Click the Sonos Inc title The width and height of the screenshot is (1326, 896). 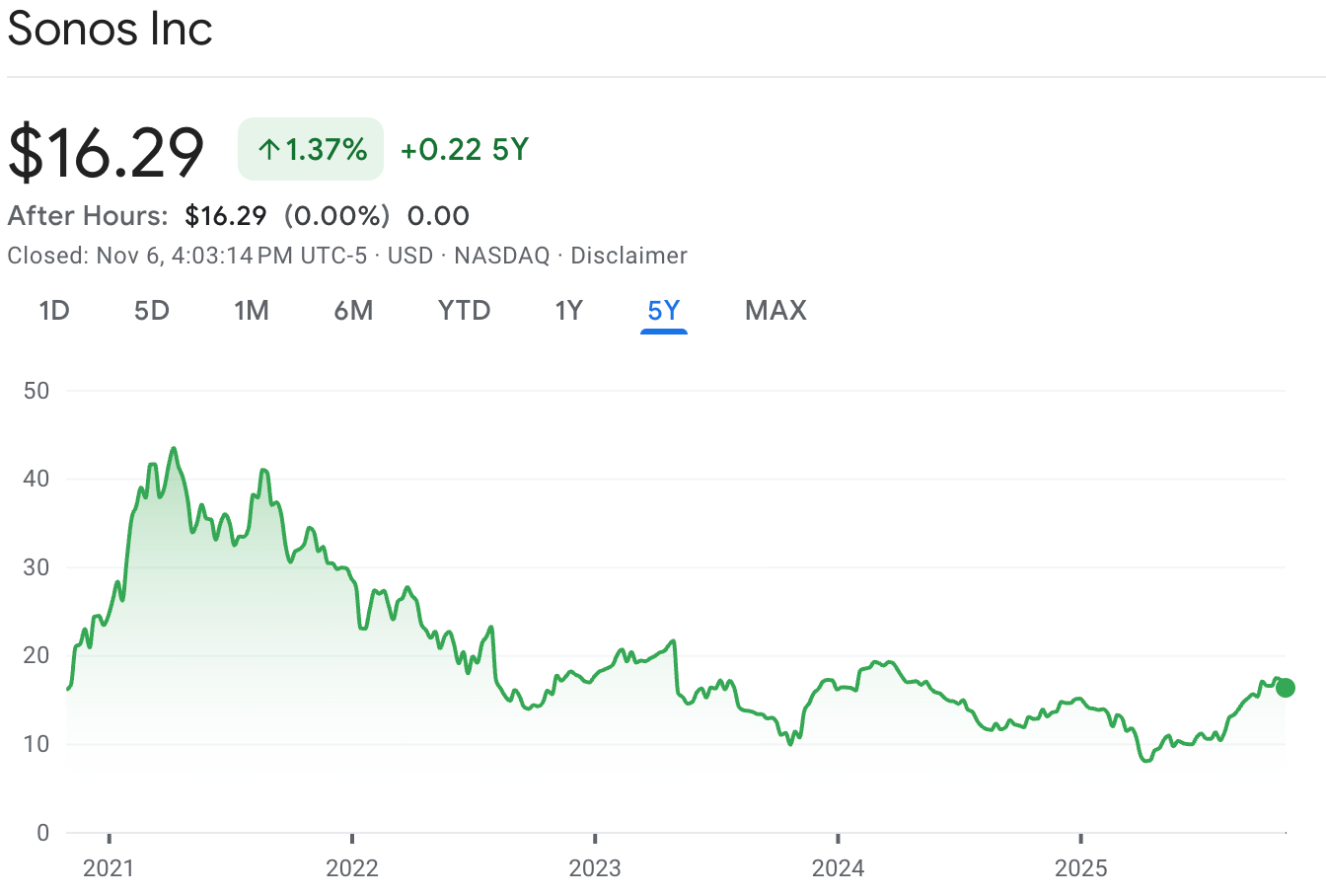(110, 28)
